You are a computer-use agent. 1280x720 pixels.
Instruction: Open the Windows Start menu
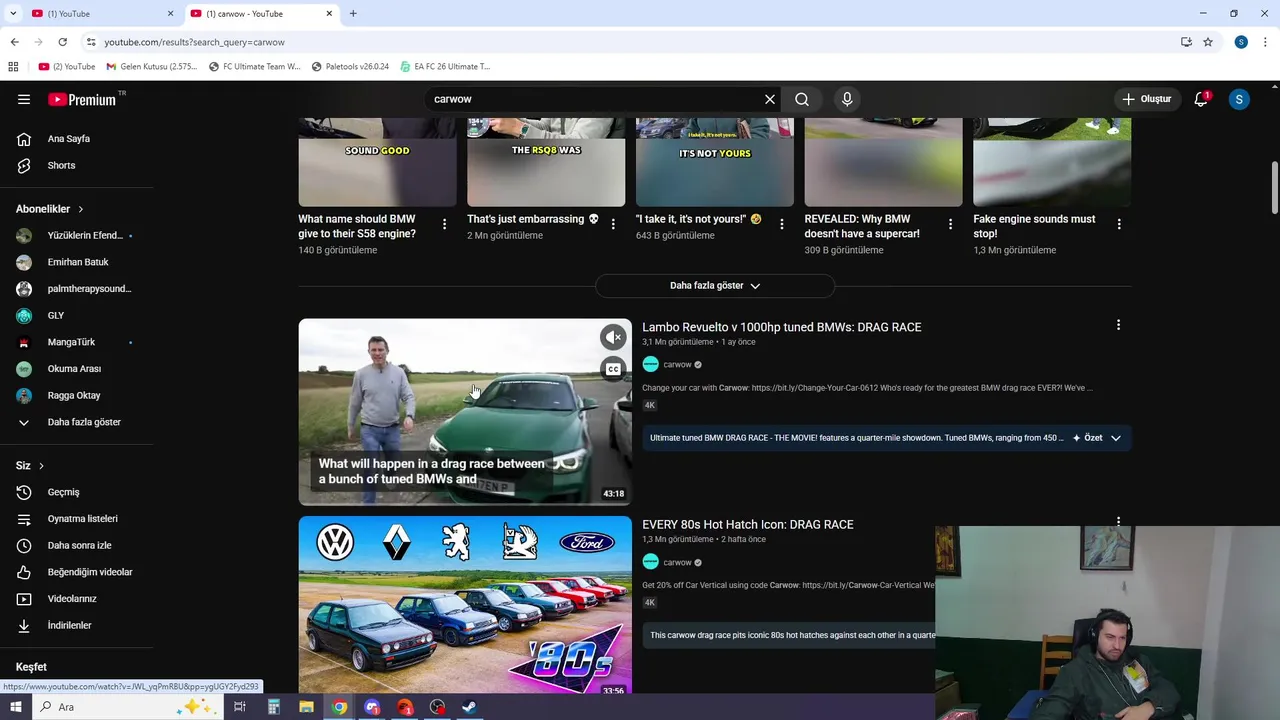[x=16, y=707]
